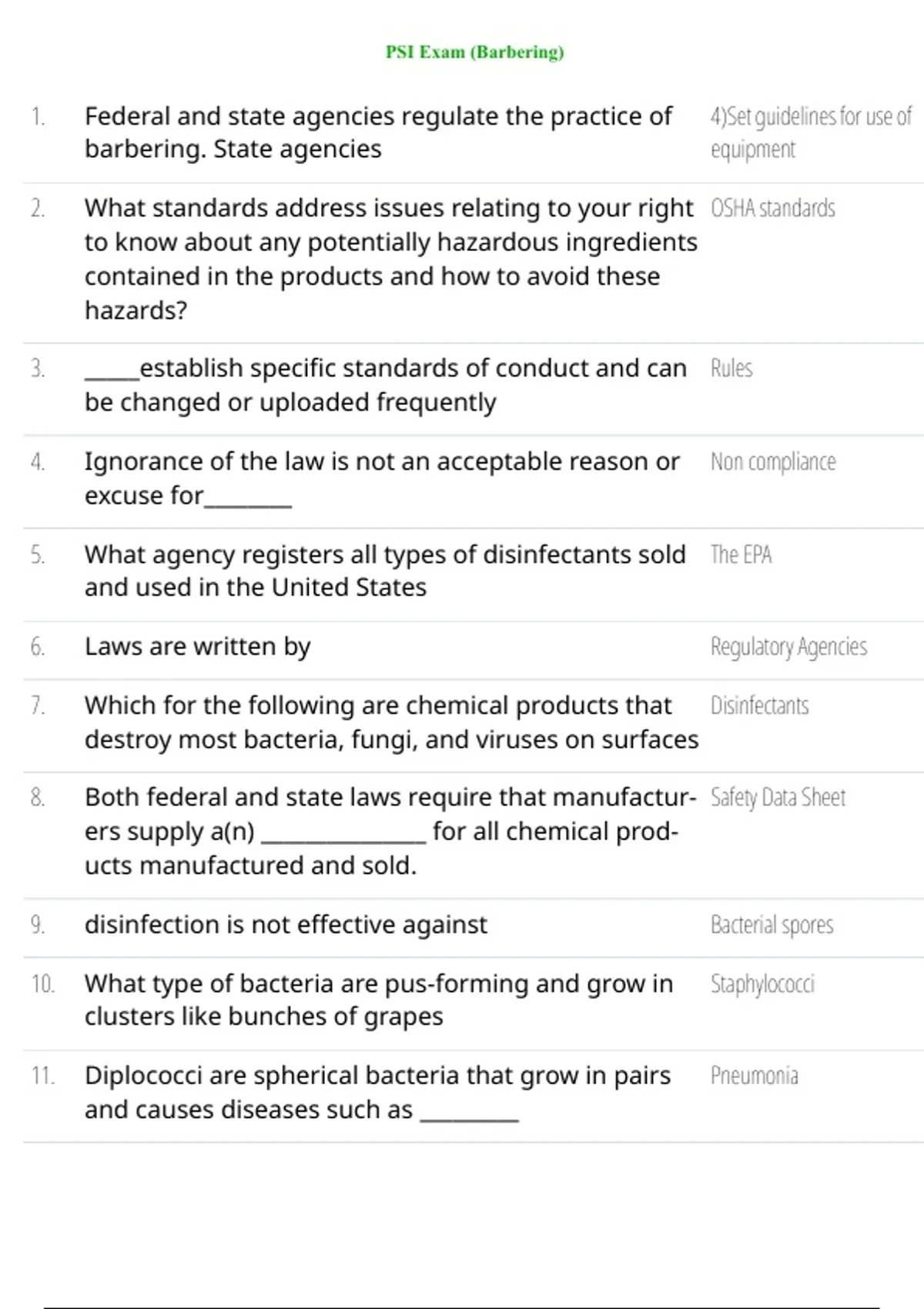Select question about pus-forming bacteria
This screenshot has height=1309, width=924.
pyautogui.click(x=379, y=1000)
